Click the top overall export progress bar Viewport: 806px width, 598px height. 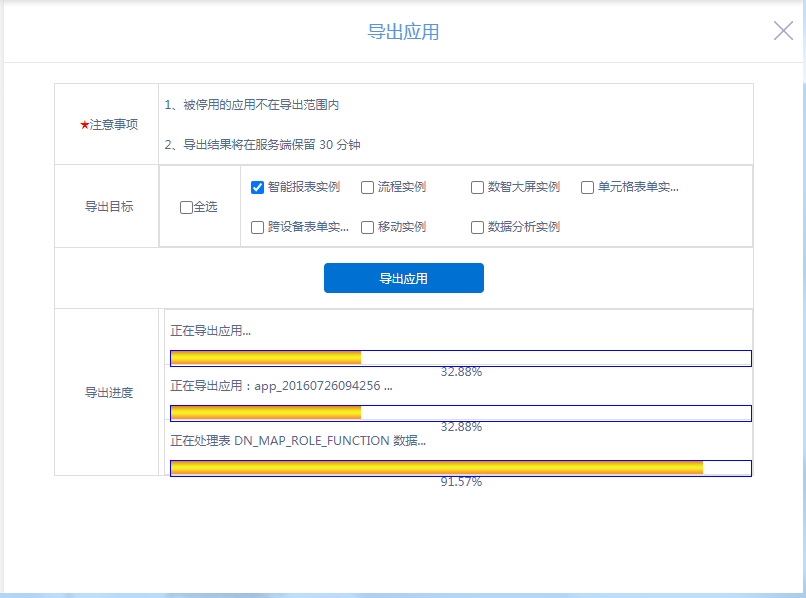(x=460, y=358)
